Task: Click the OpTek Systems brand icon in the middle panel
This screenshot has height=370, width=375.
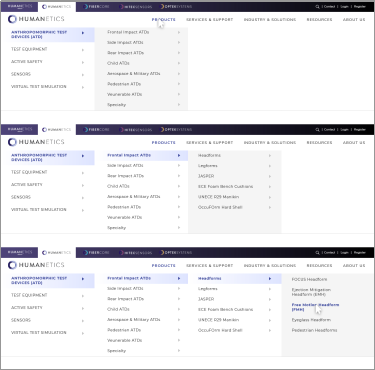Action: (x=162, y=130)
